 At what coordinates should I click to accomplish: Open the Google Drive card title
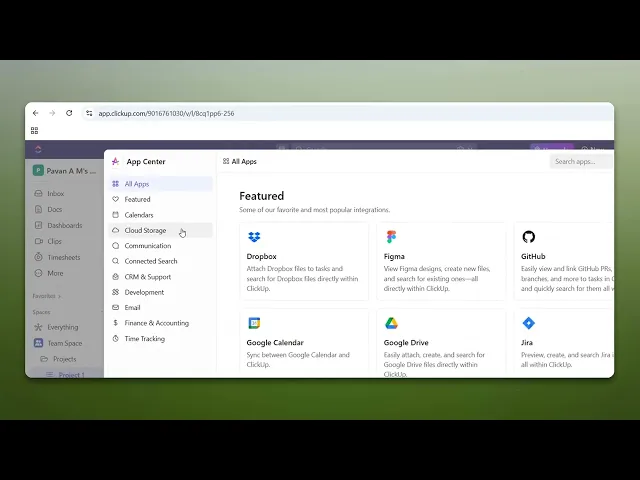coord(406,342)
